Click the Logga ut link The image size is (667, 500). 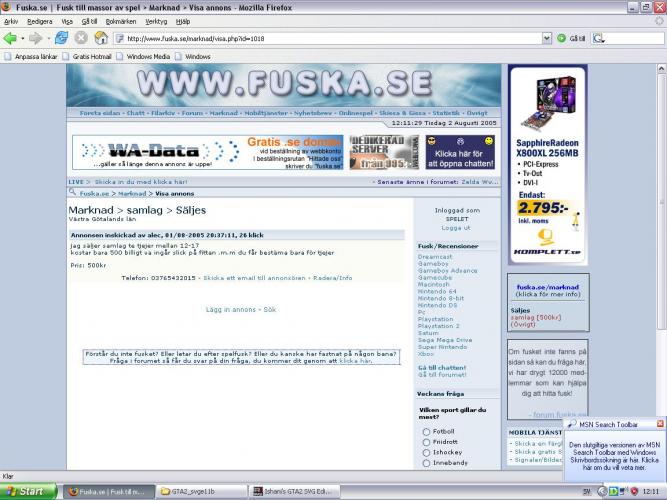[456, 228]
